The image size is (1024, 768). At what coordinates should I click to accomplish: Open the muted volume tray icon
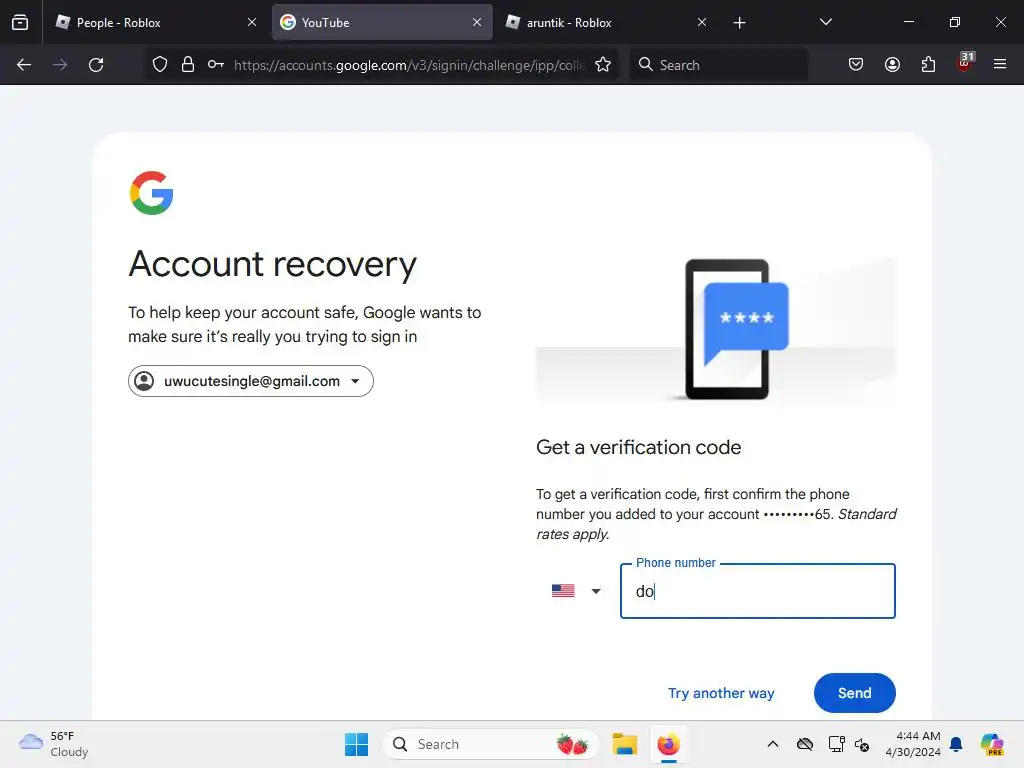point(862,744)
